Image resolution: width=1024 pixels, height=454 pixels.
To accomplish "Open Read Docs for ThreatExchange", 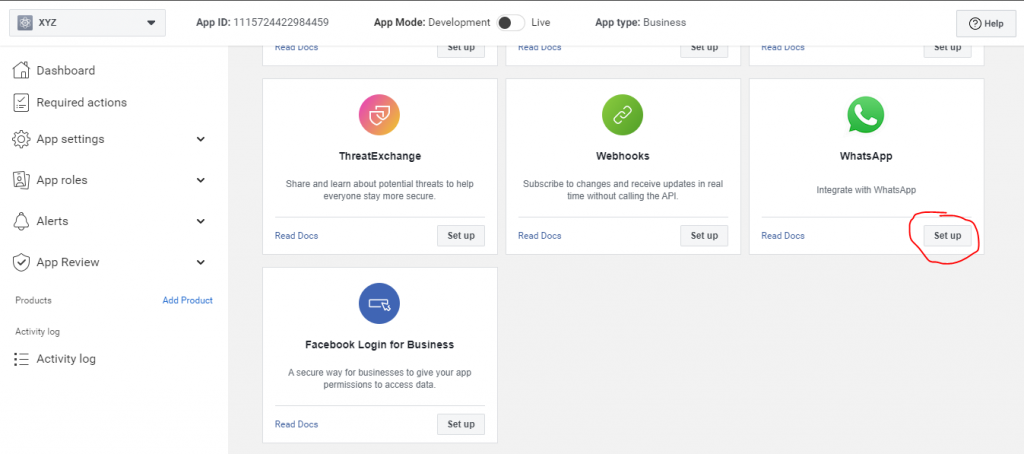I will coord(296,236).
